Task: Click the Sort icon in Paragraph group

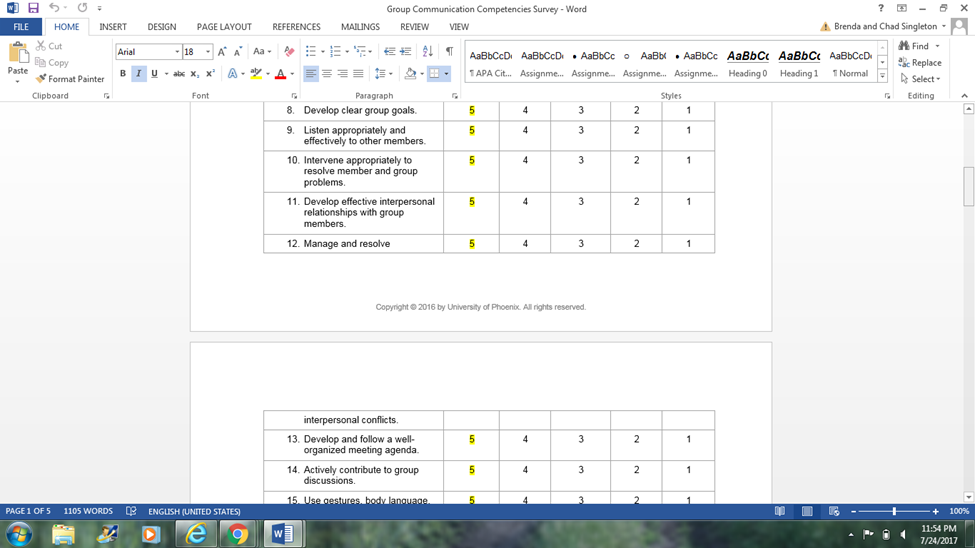Action: pos(428,52)
